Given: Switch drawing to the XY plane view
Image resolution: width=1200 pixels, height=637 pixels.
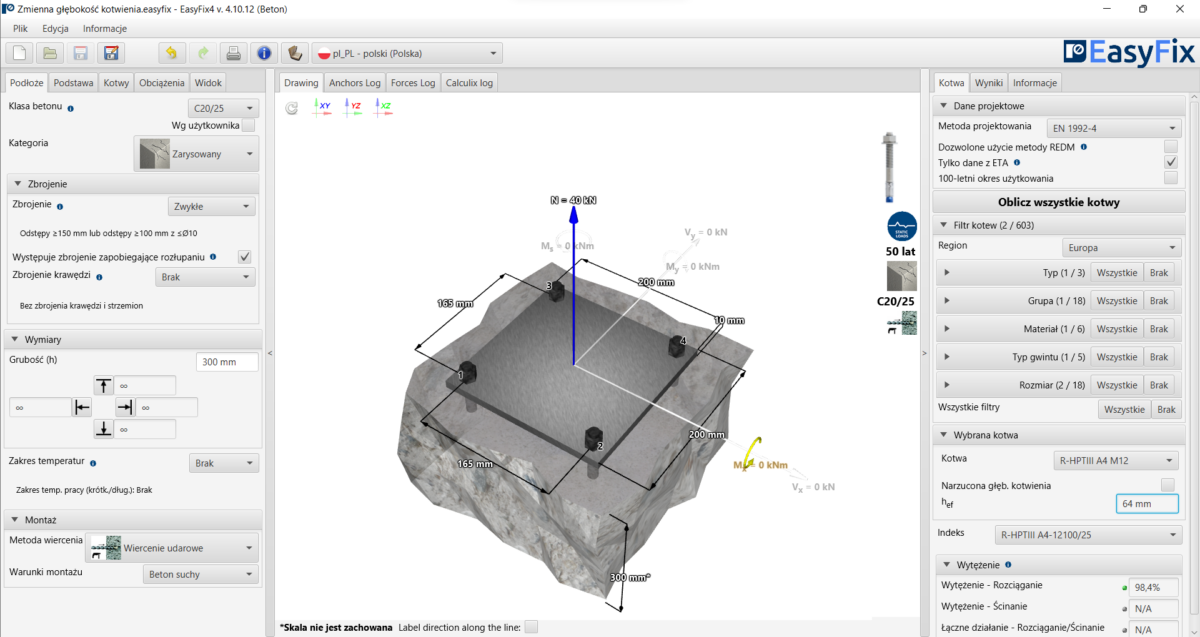Looking at the screenshot, I should 323,107.
